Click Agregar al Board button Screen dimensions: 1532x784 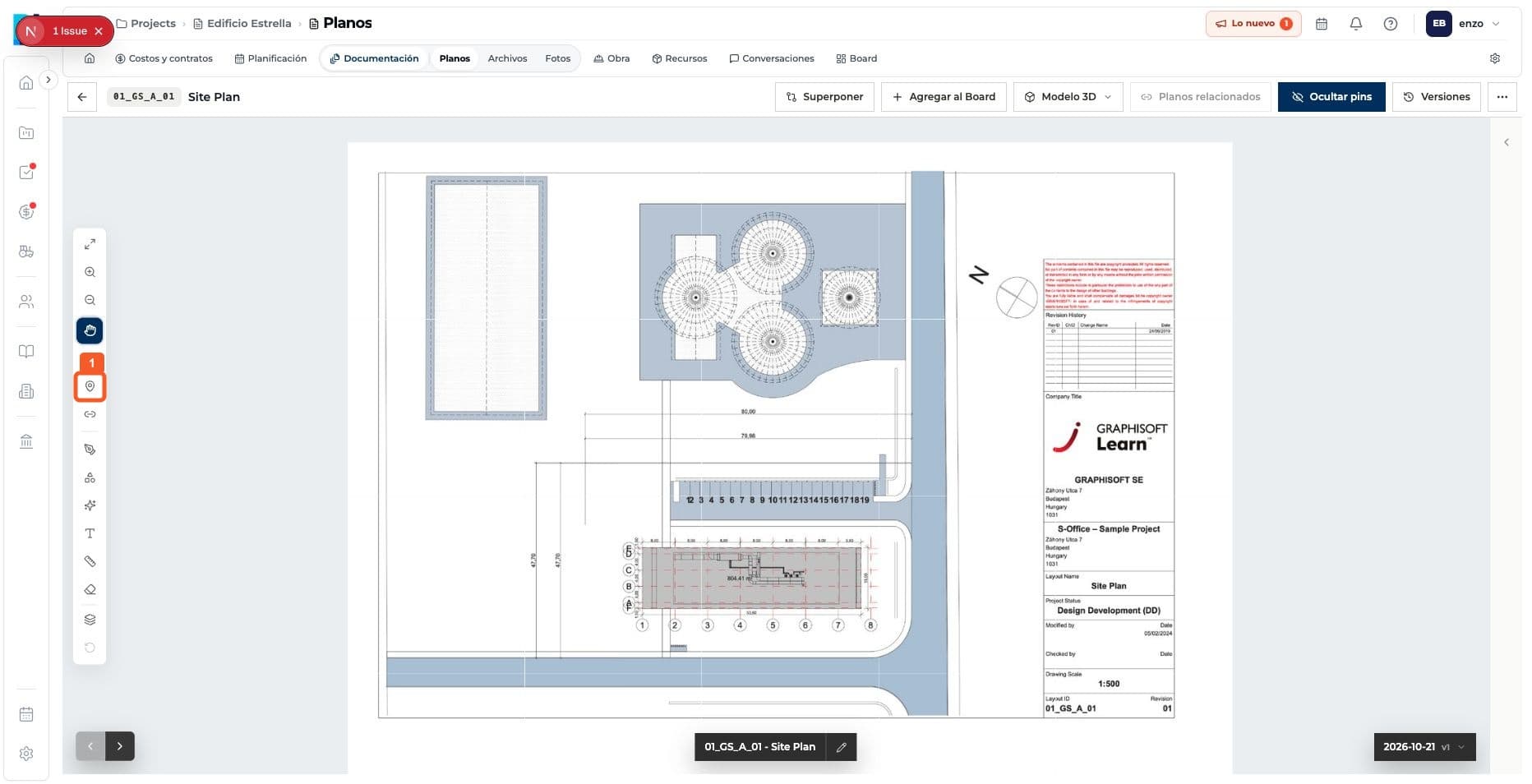944,97
